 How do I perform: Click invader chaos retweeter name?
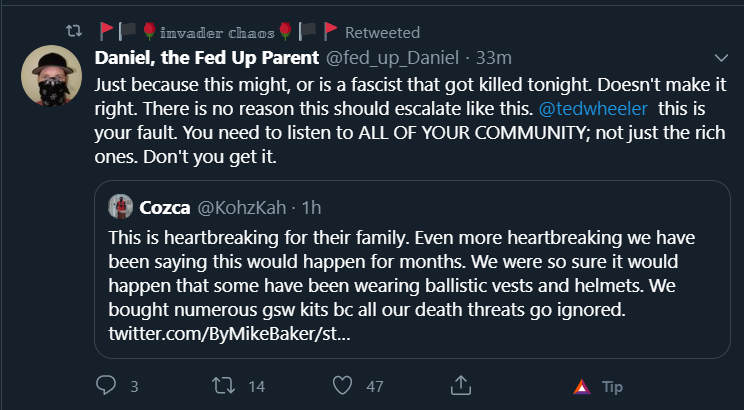(218, 32)
